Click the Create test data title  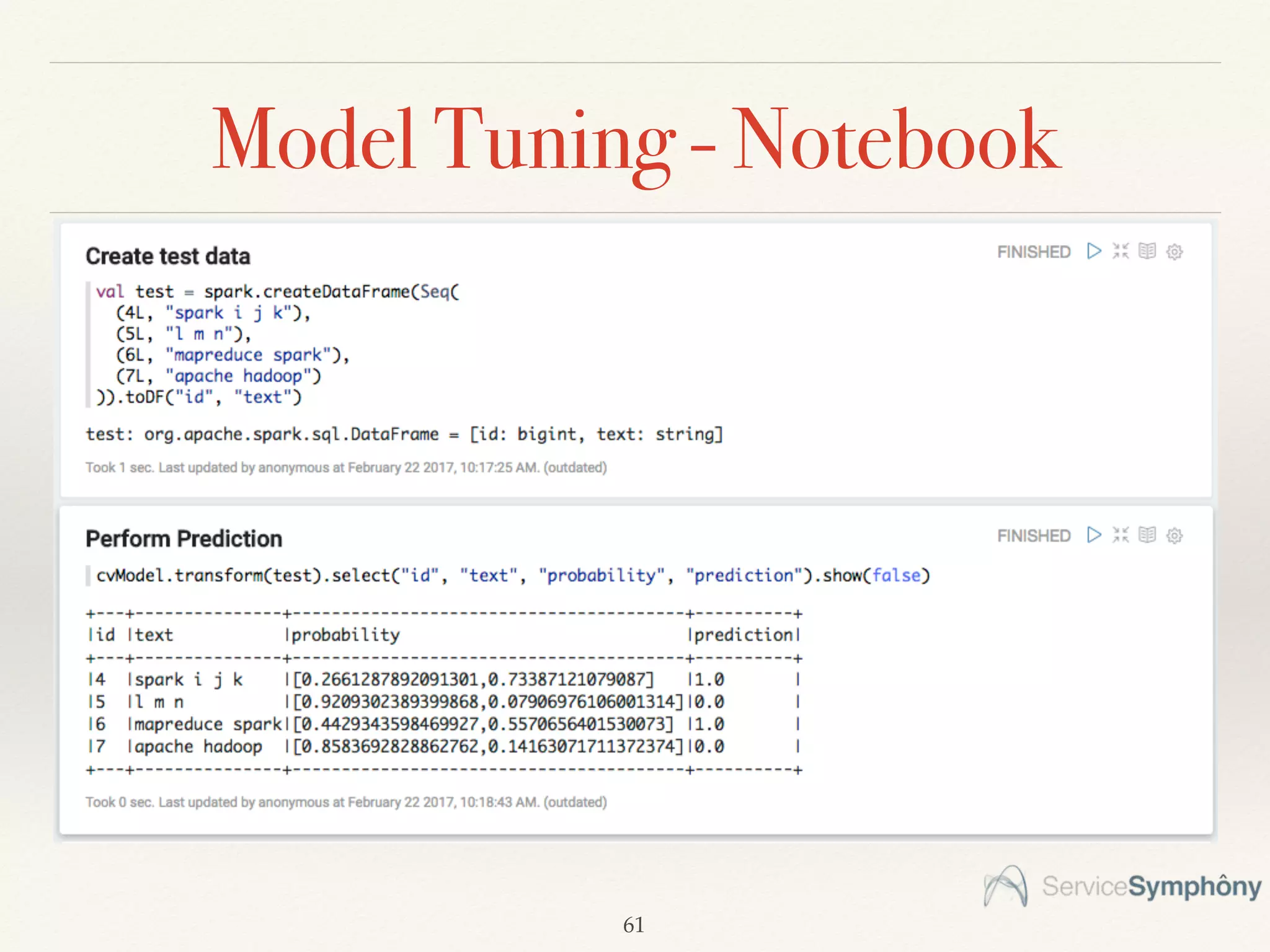[x=167, y=256]
